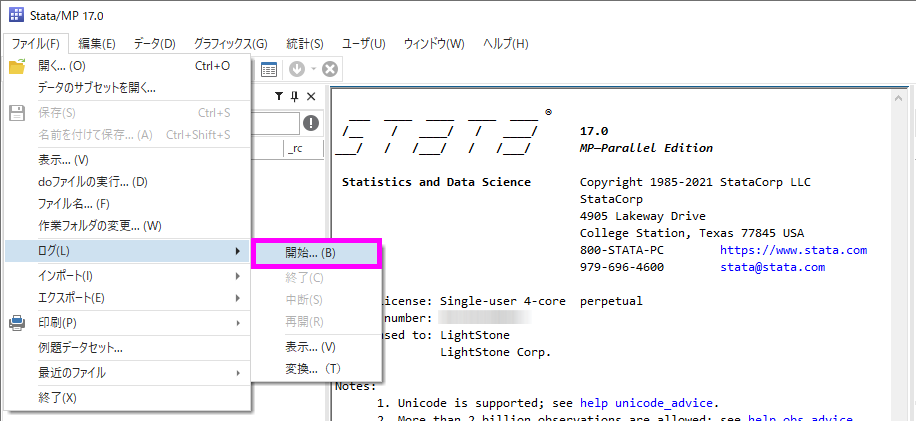The height and width of the screenshot is (421, 916).
Task: Select the grayed 再開(R) log item
Action: coord(316,322)
